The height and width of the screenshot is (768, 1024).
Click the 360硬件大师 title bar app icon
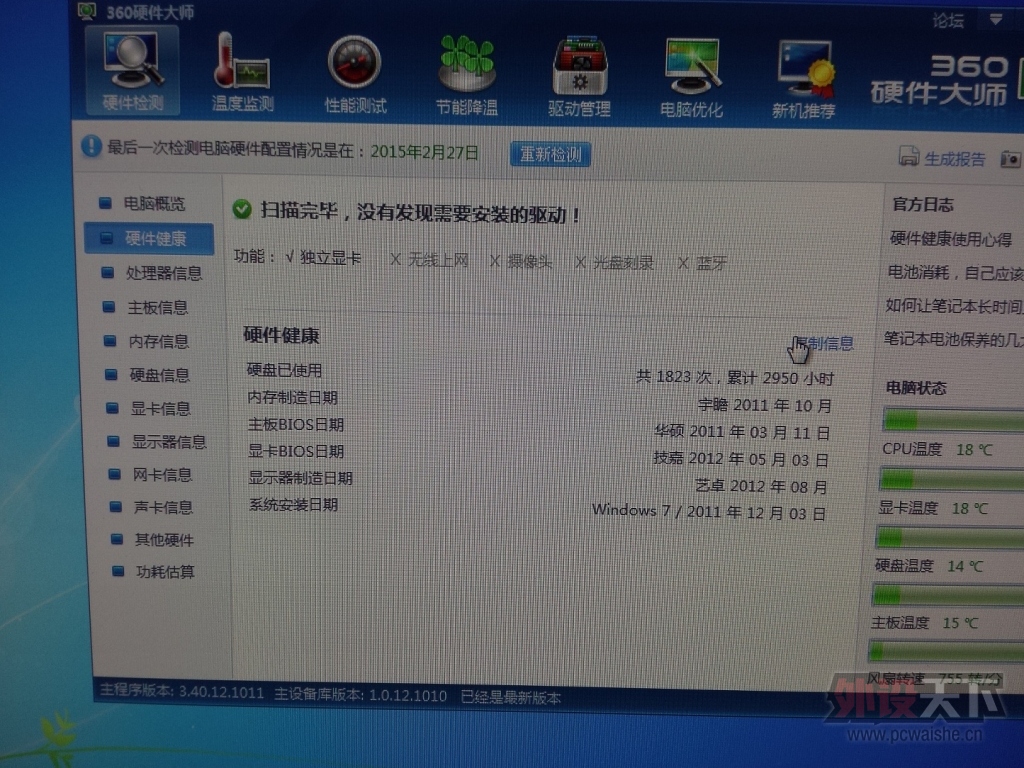[x=87, y=10]
